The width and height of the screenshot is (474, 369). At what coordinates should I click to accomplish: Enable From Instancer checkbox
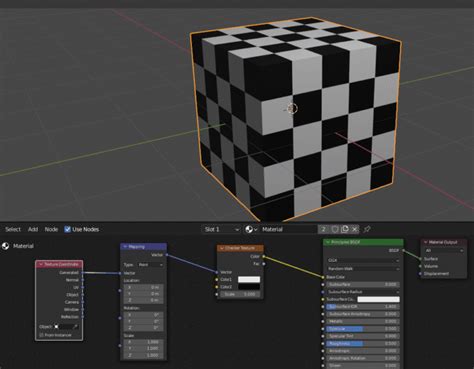pyautogui.click(x=42, y=335)
